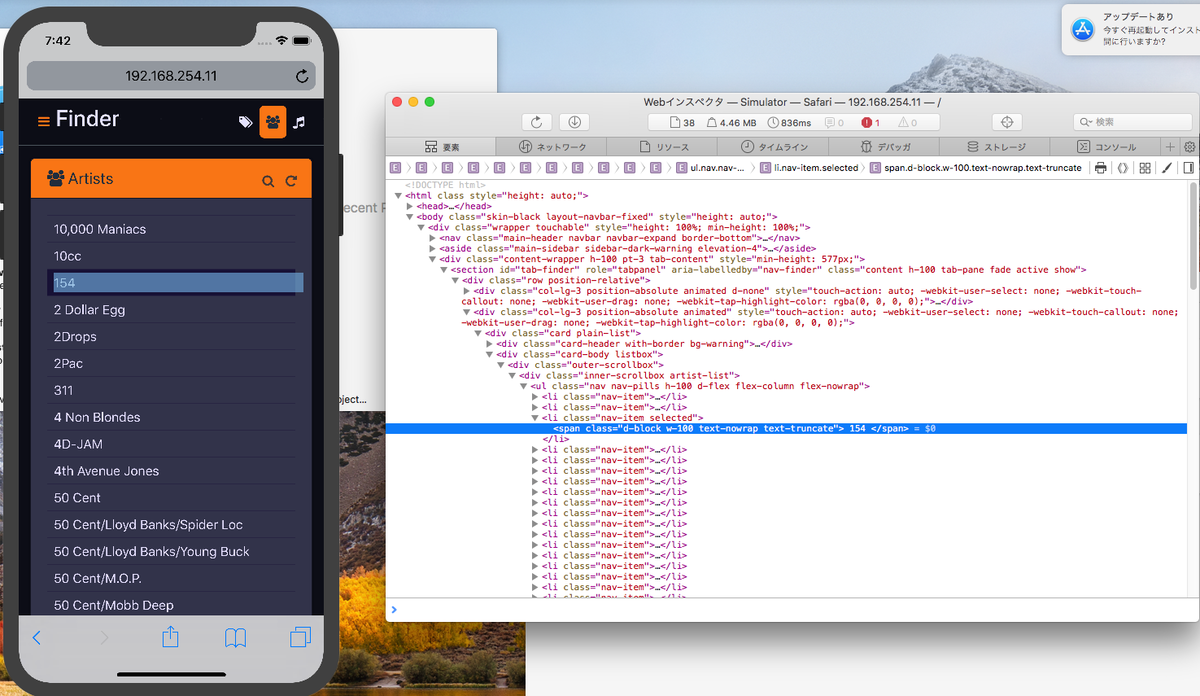Open the hamburger menu beside Finder title
1200x696 pixels.
pos(43,121)
